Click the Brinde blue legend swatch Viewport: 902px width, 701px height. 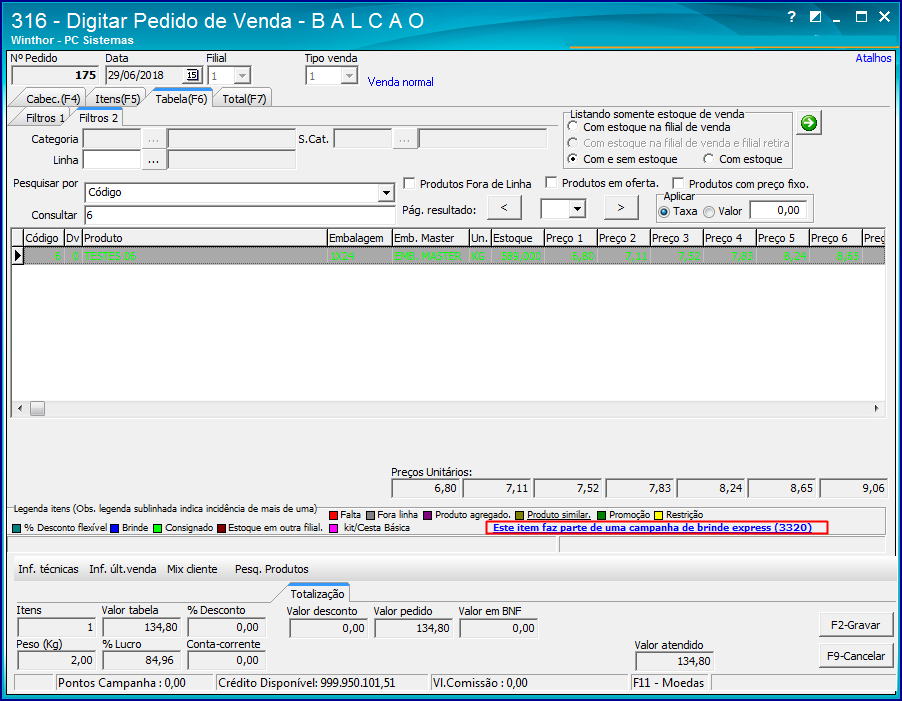114,528
